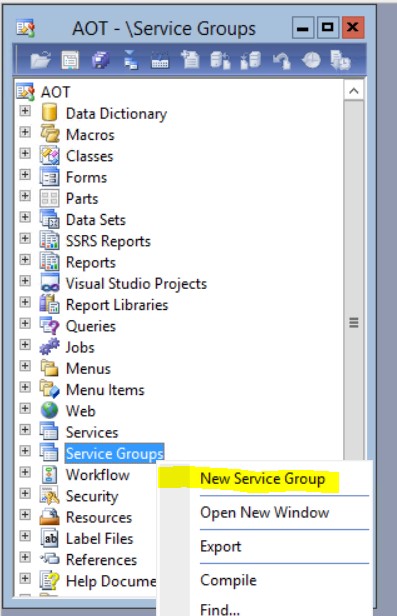Click the Jobs gears icon
The image size is (397, 616).
49,346
